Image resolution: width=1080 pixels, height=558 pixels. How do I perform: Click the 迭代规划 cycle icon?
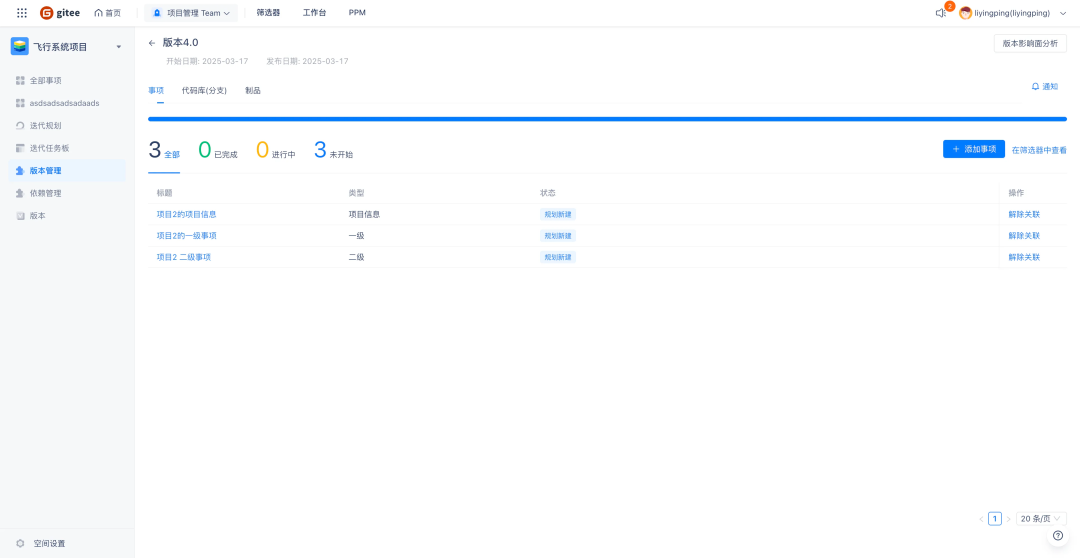pos(21,126)
